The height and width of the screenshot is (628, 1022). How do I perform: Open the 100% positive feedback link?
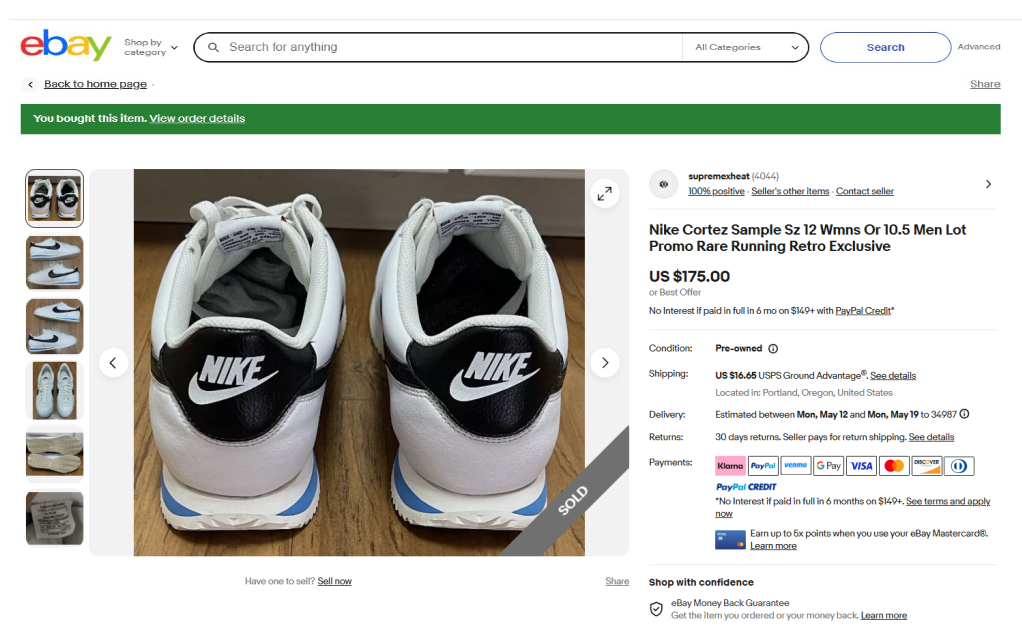click(x=716, y=192)
